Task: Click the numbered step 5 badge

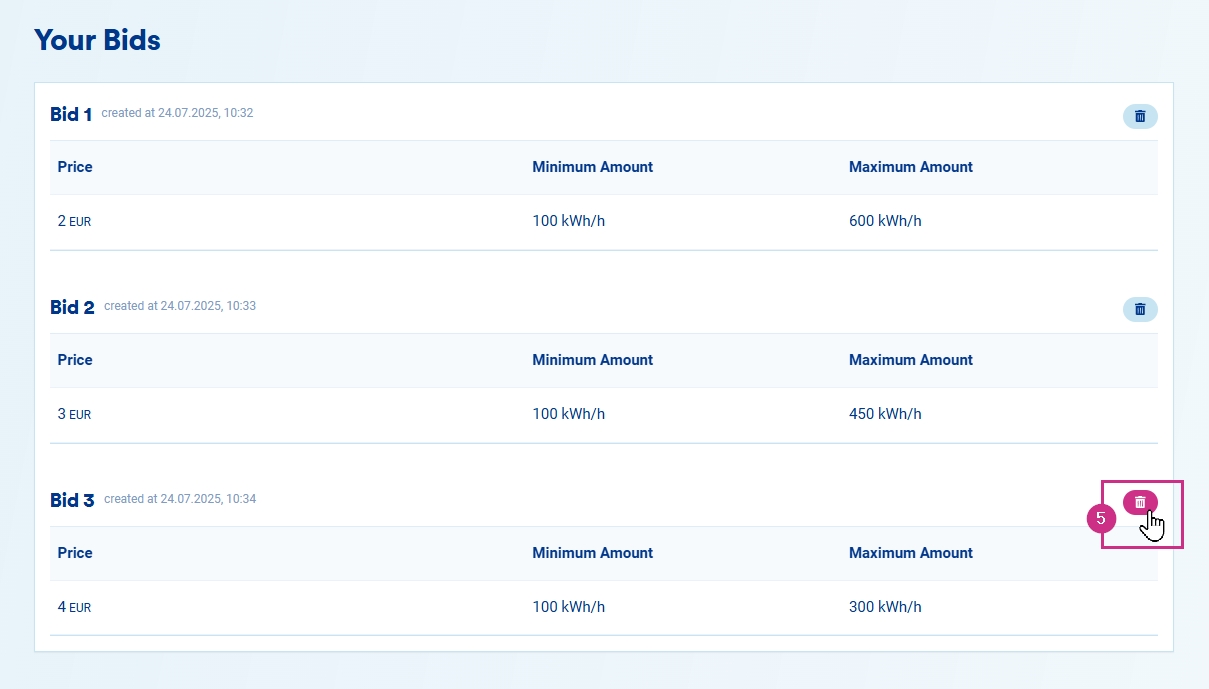Action: pos(1100,518)
